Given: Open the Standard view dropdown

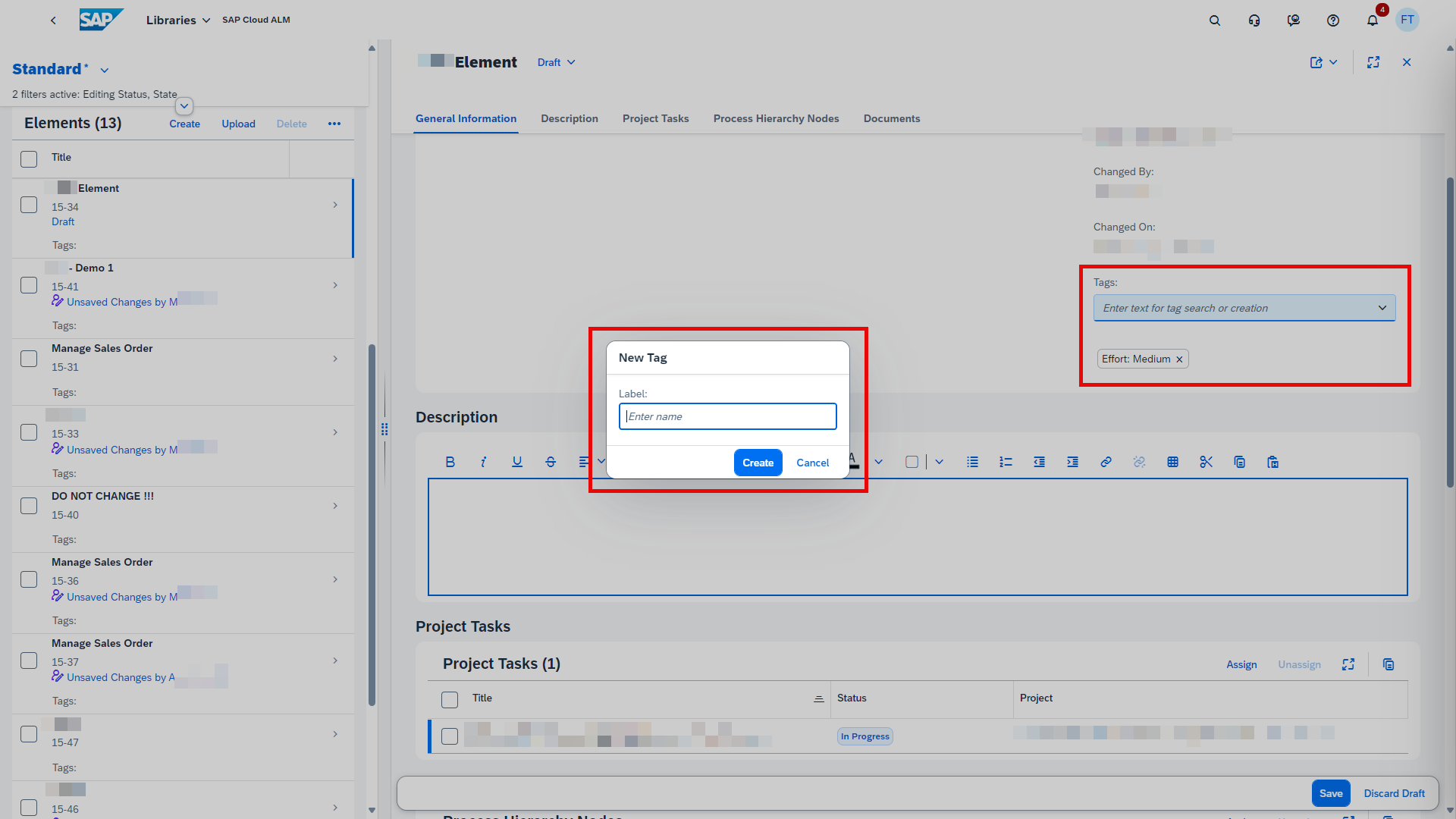Looking at the screenshot, I should click(105, 69).
